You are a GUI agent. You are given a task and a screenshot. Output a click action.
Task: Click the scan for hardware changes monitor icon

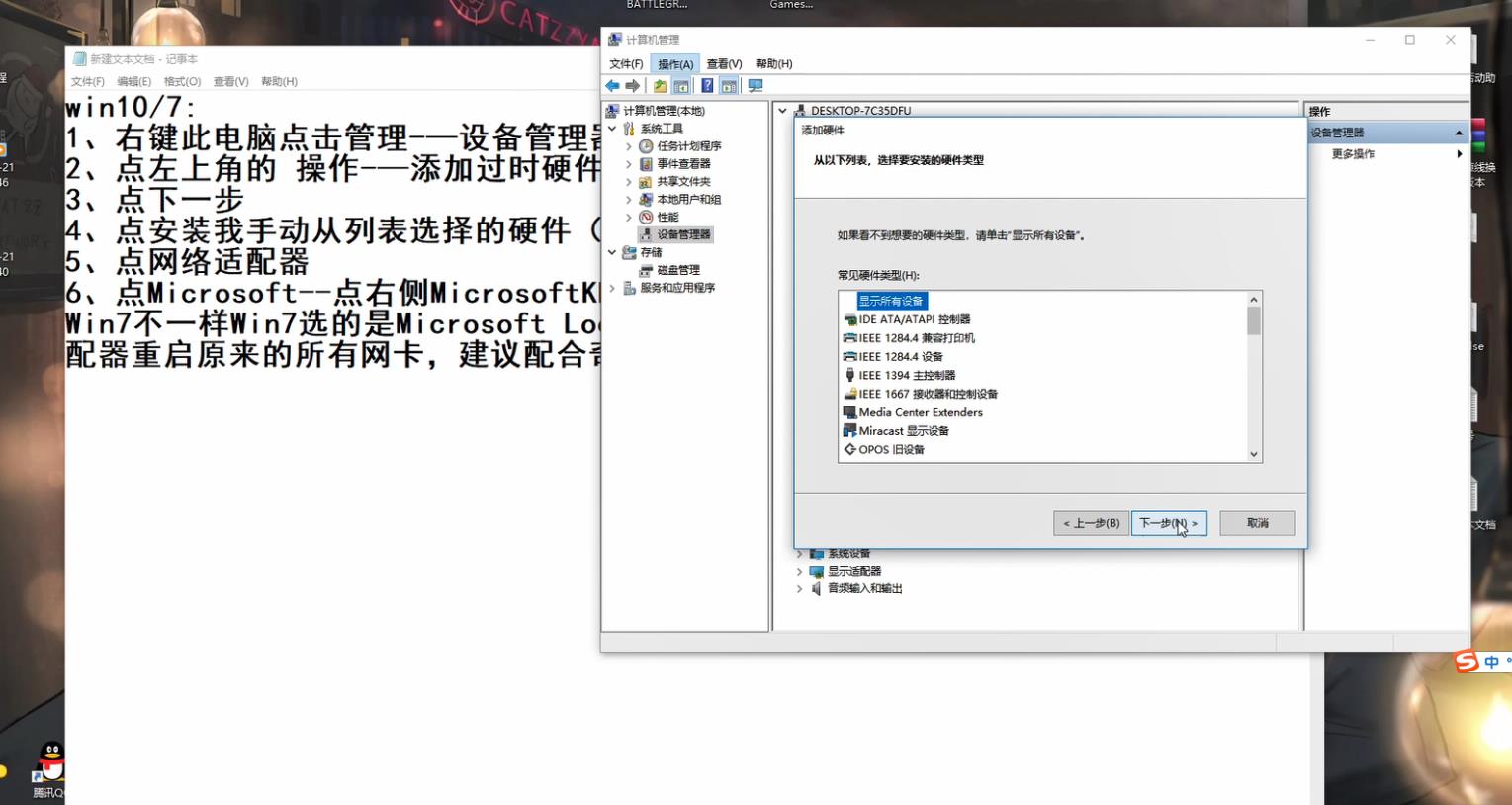pos(756,86)
